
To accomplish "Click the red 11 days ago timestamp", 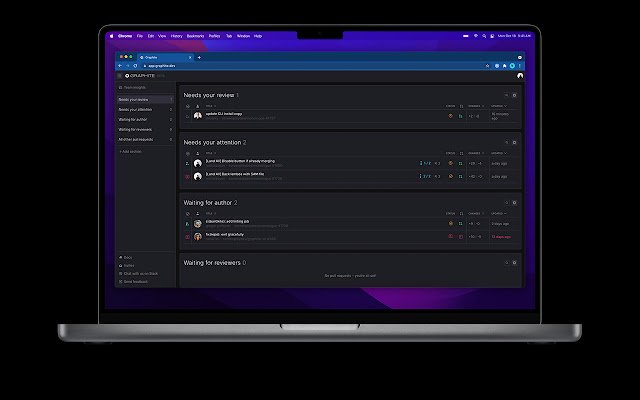I will tap(501, 237).
